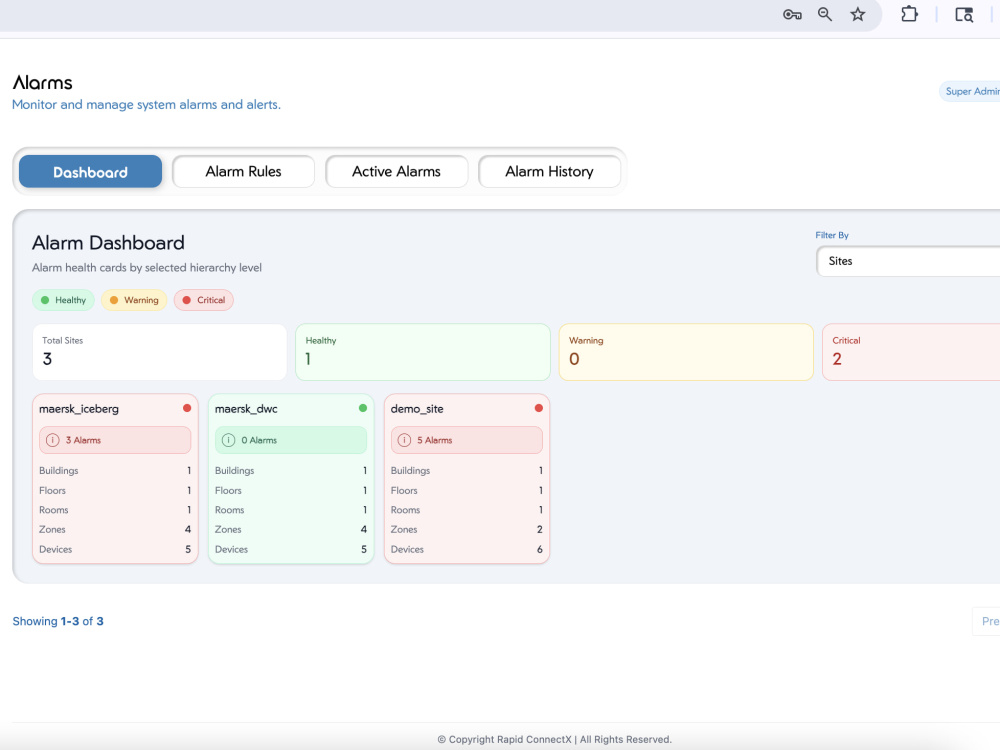Open the 3 Alarms badge on maersk_iceberg

click(x=115, y=440)
